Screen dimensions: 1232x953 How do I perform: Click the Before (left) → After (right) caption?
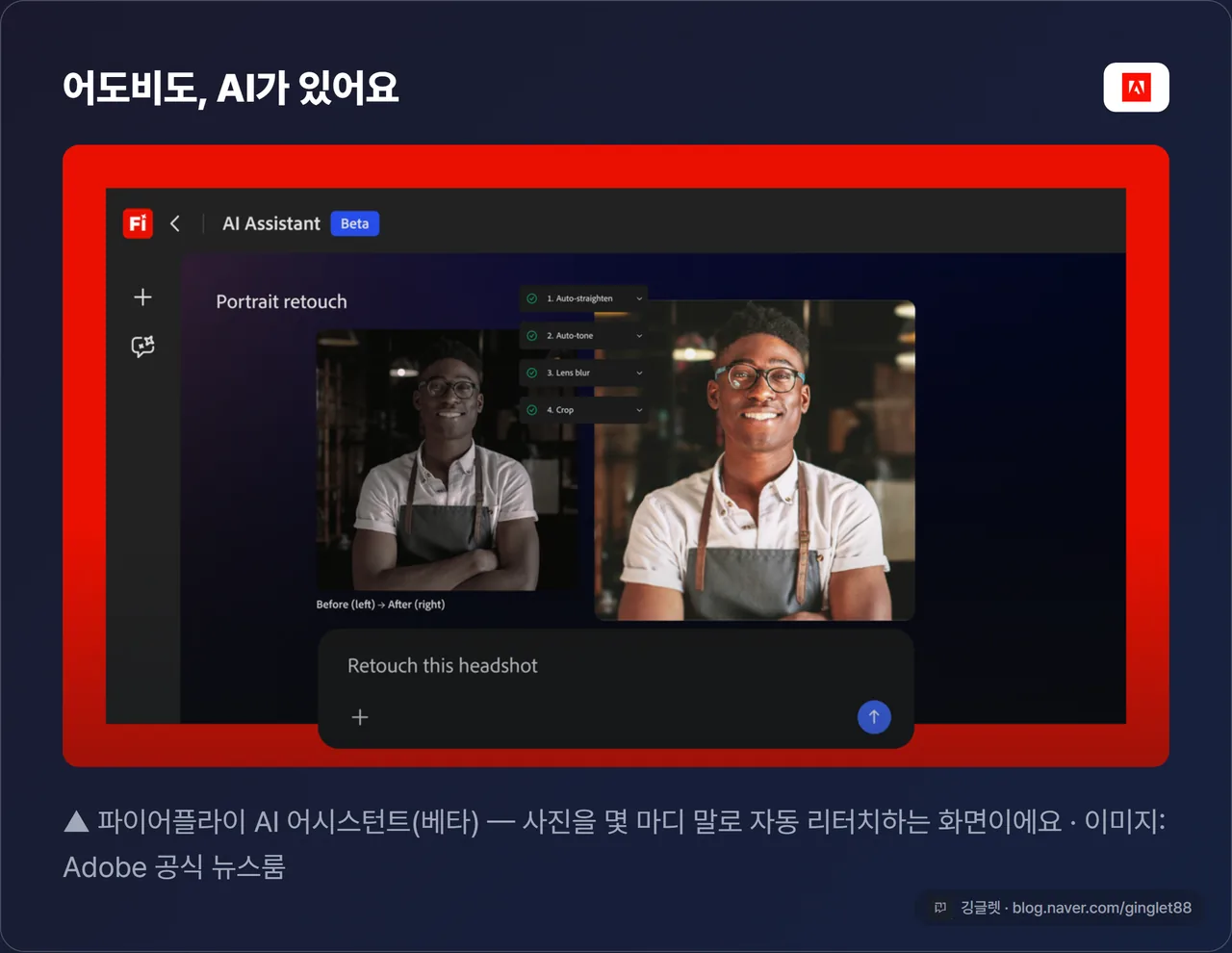tap(380, 605)
